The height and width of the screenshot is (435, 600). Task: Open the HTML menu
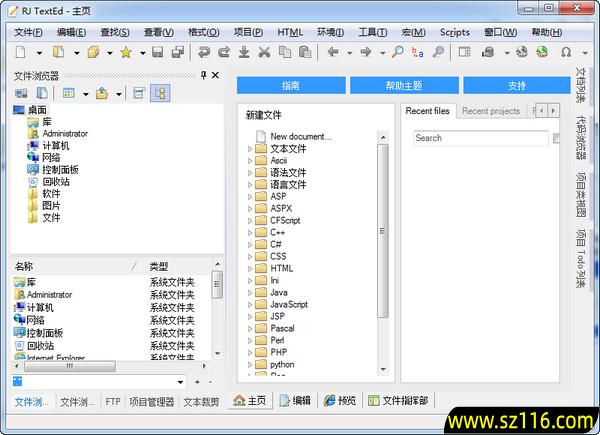[x=290, y=33]
